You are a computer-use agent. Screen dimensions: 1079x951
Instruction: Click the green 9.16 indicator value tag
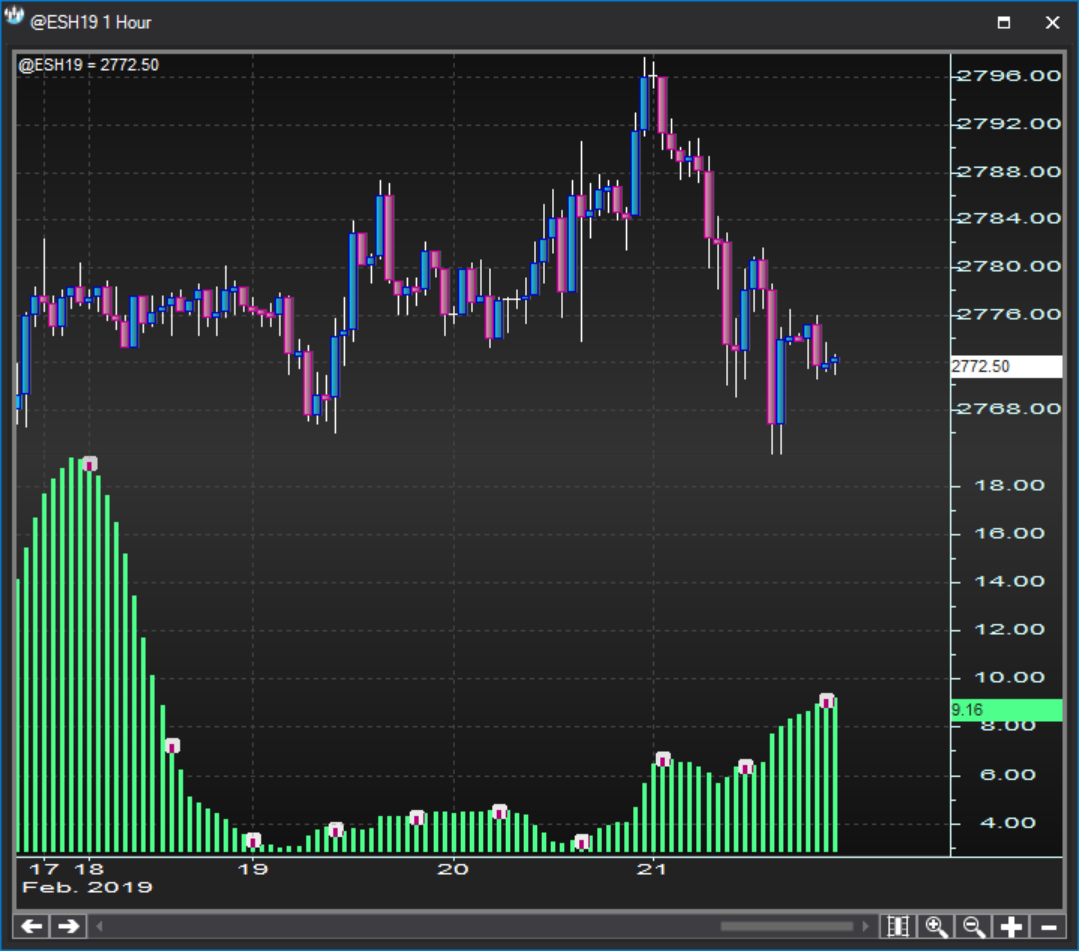click(x=1006, y=709)
